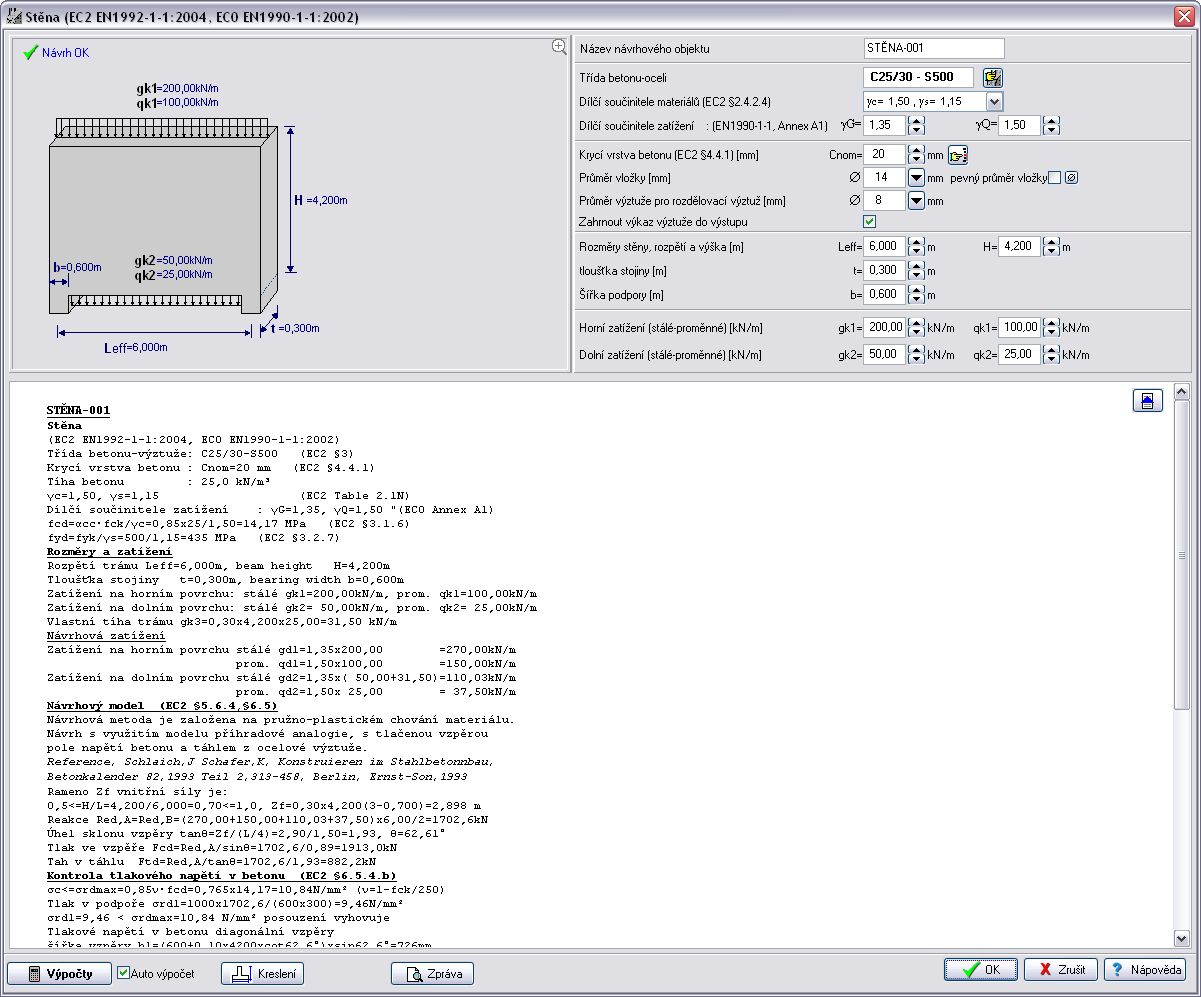Click the qk2 load stepper
The image size is (1201, 997).
(x=1051, y=354)
